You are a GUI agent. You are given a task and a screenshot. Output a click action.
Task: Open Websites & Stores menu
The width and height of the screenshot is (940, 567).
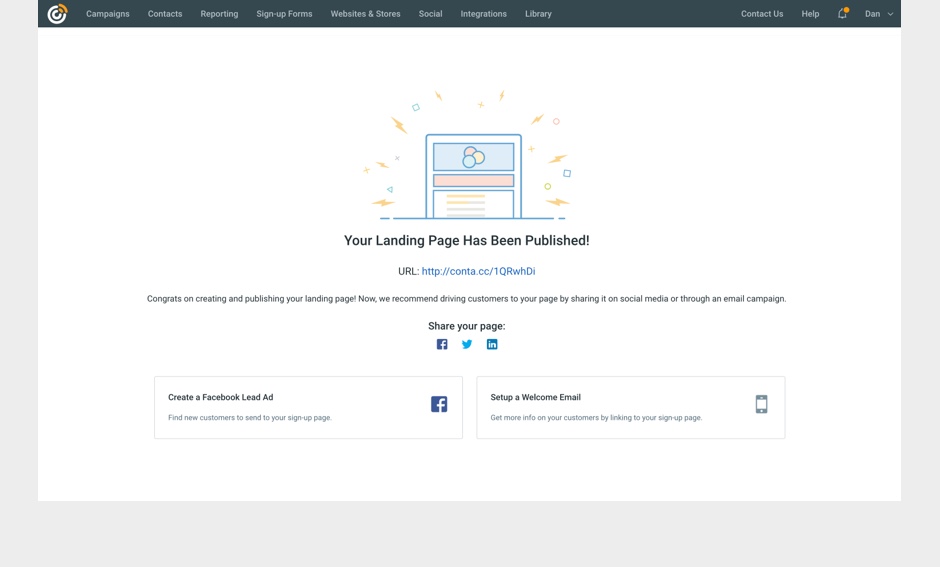pos(365,14)
